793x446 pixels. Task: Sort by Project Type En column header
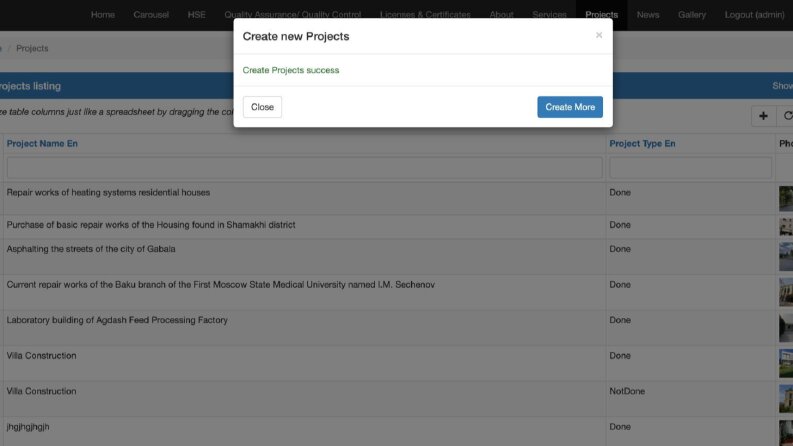pyautogui.click(x=642, y=144)
